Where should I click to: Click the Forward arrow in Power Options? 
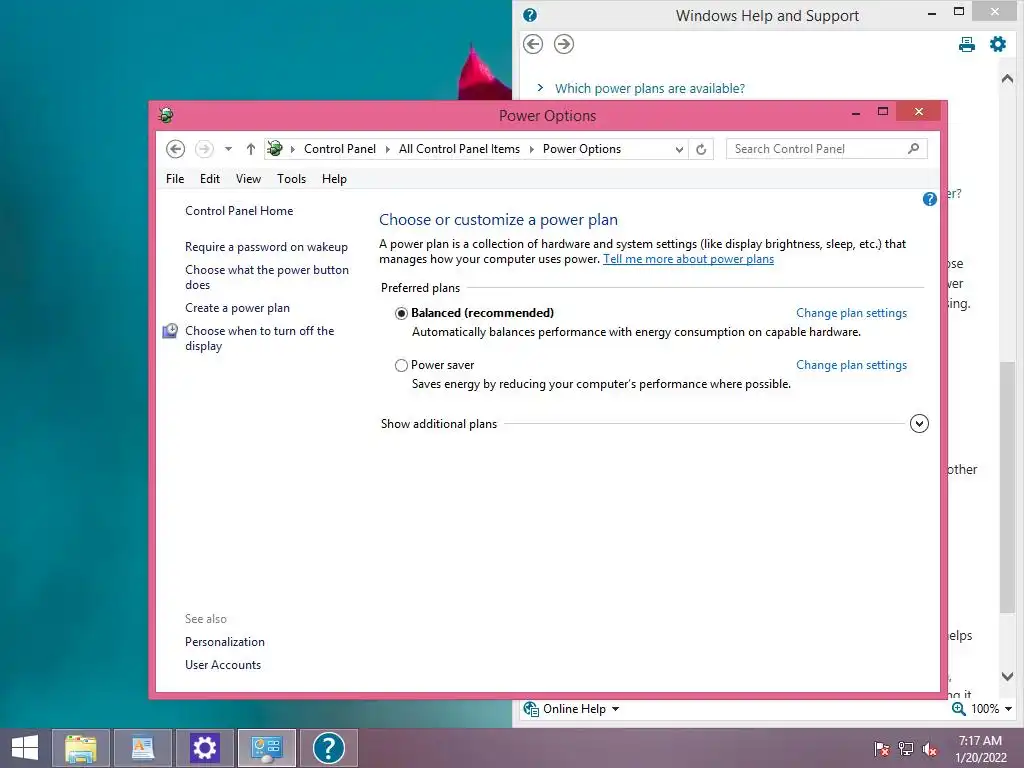204,149
